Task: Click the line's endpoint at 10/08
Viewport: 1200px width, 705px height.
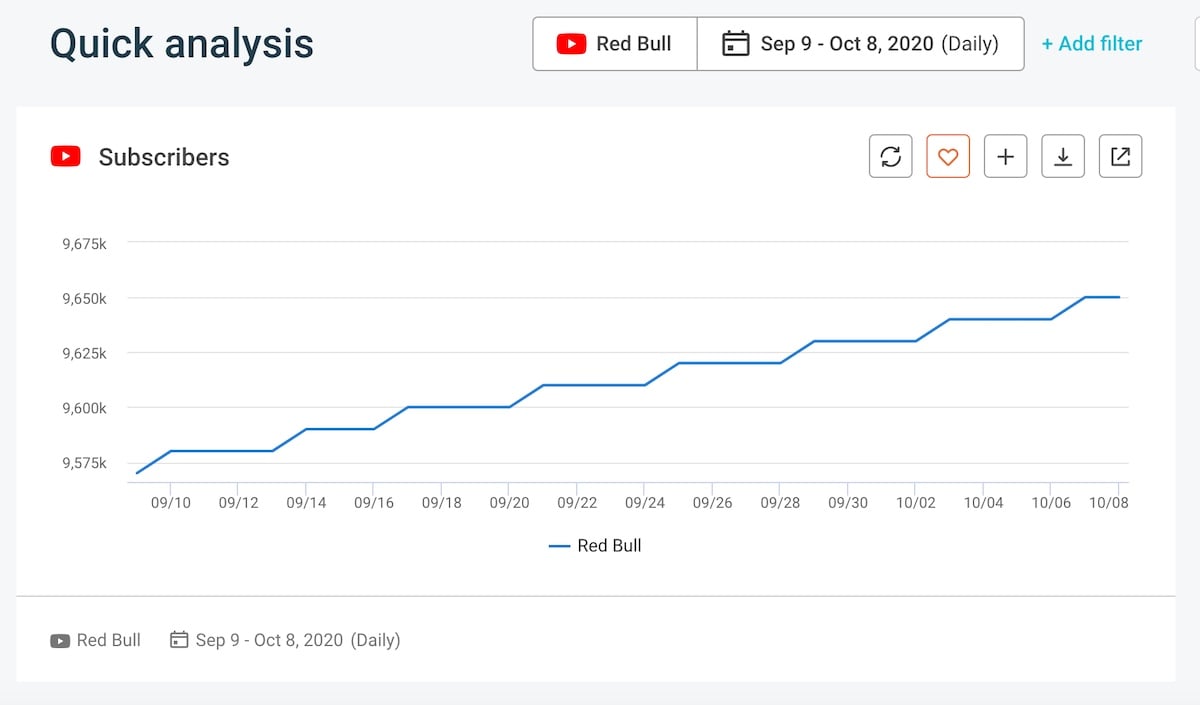Action: pos(1119,297)
